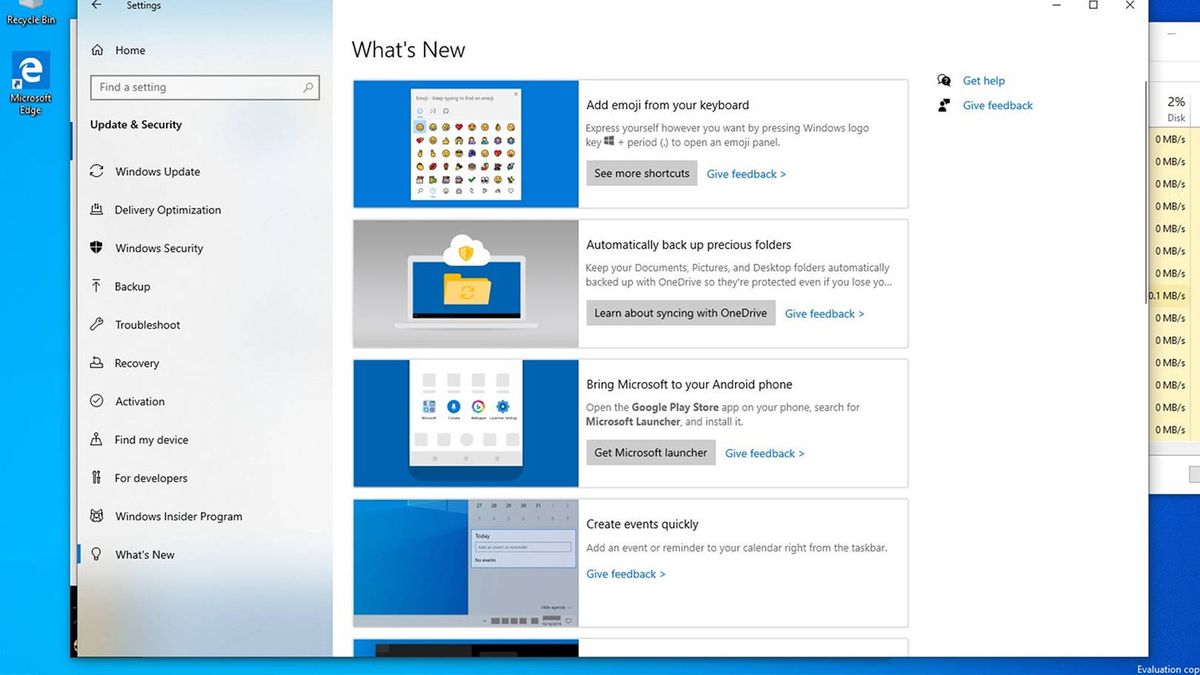Click the search magnifier icon
Viewport: 1200px width, 675px height.
click(308, 87)
